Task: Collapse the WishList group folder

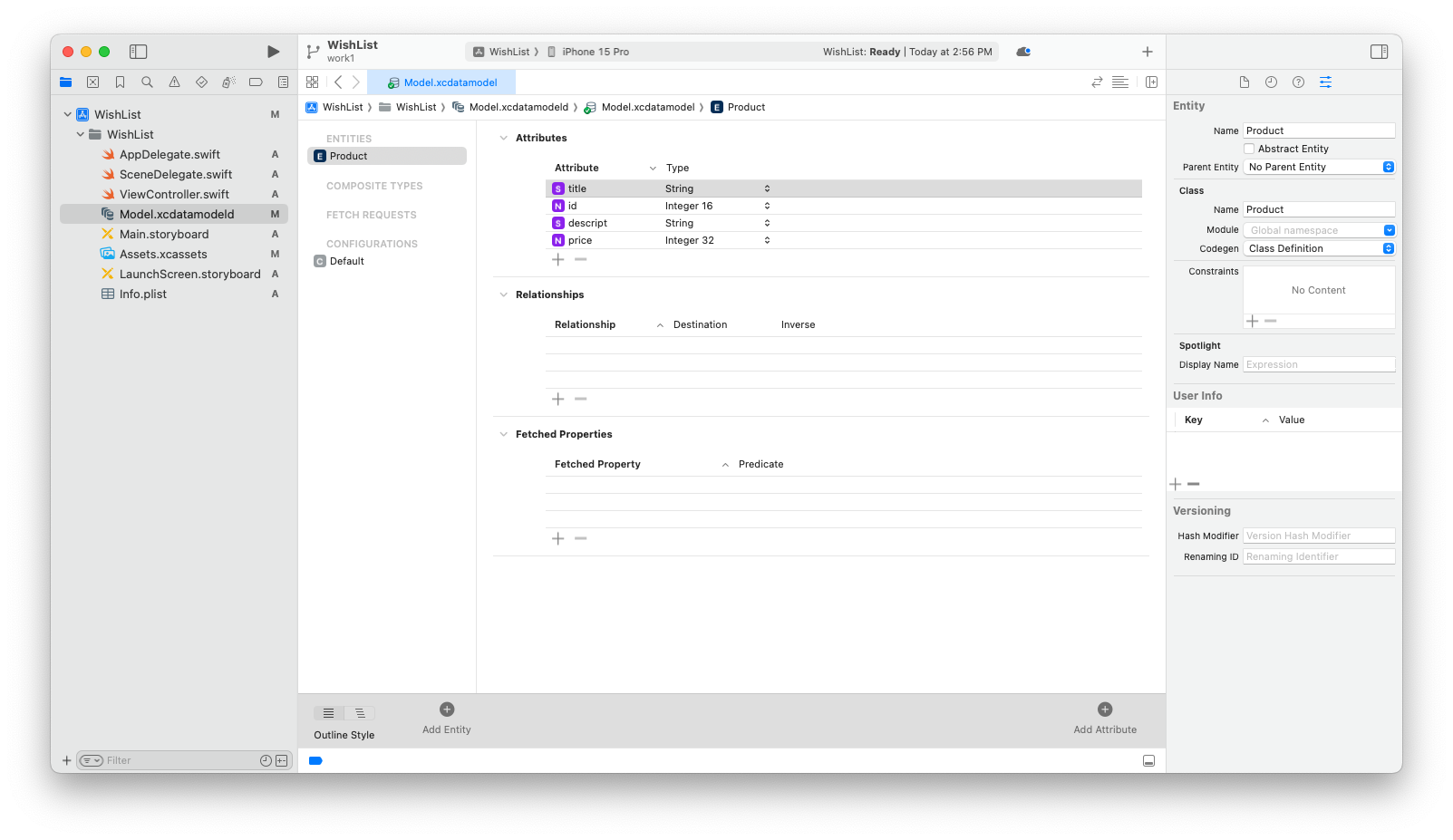Action: point(81,135)
